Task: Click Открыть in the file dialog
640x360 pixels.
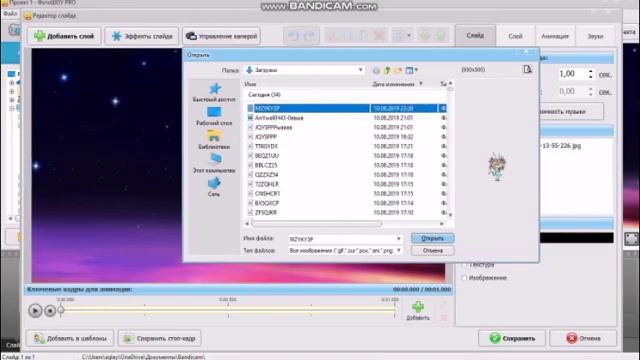Action: click(432, 238)
